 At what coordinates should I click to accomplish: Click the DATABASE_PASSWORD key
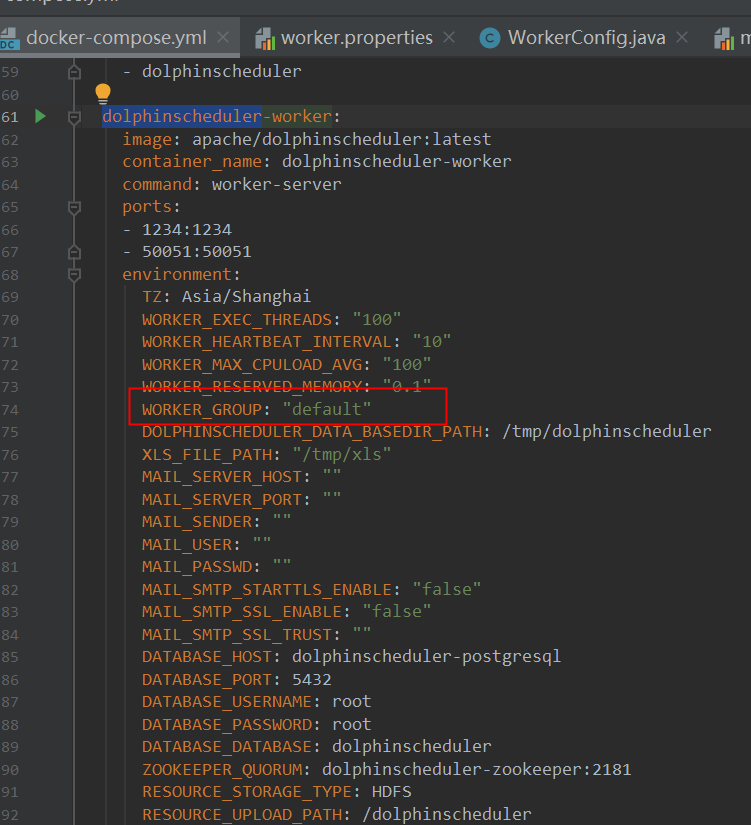click(227, 725)
